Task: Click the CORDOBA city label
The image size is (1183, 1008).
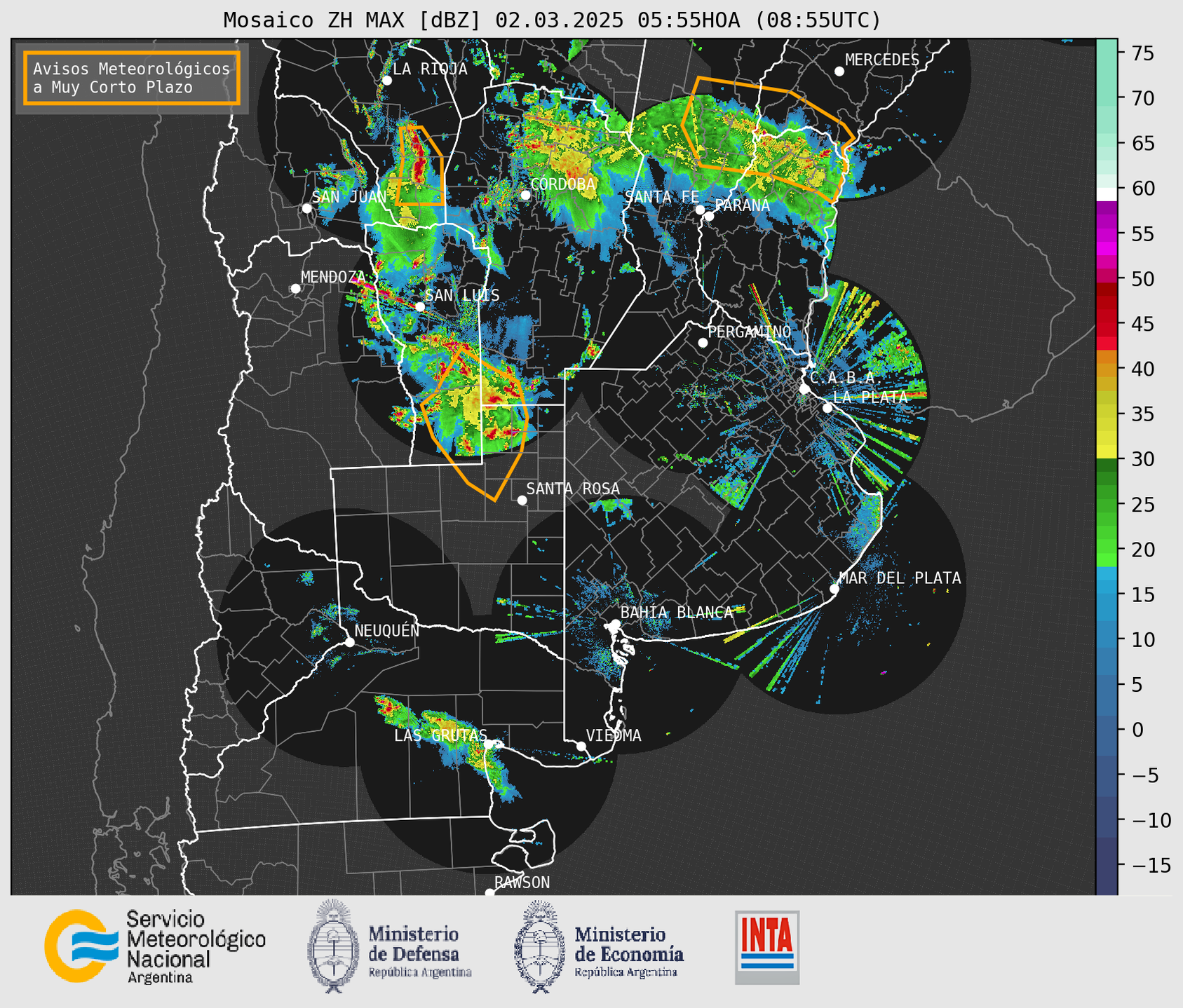Action: [x=562, y=184]
